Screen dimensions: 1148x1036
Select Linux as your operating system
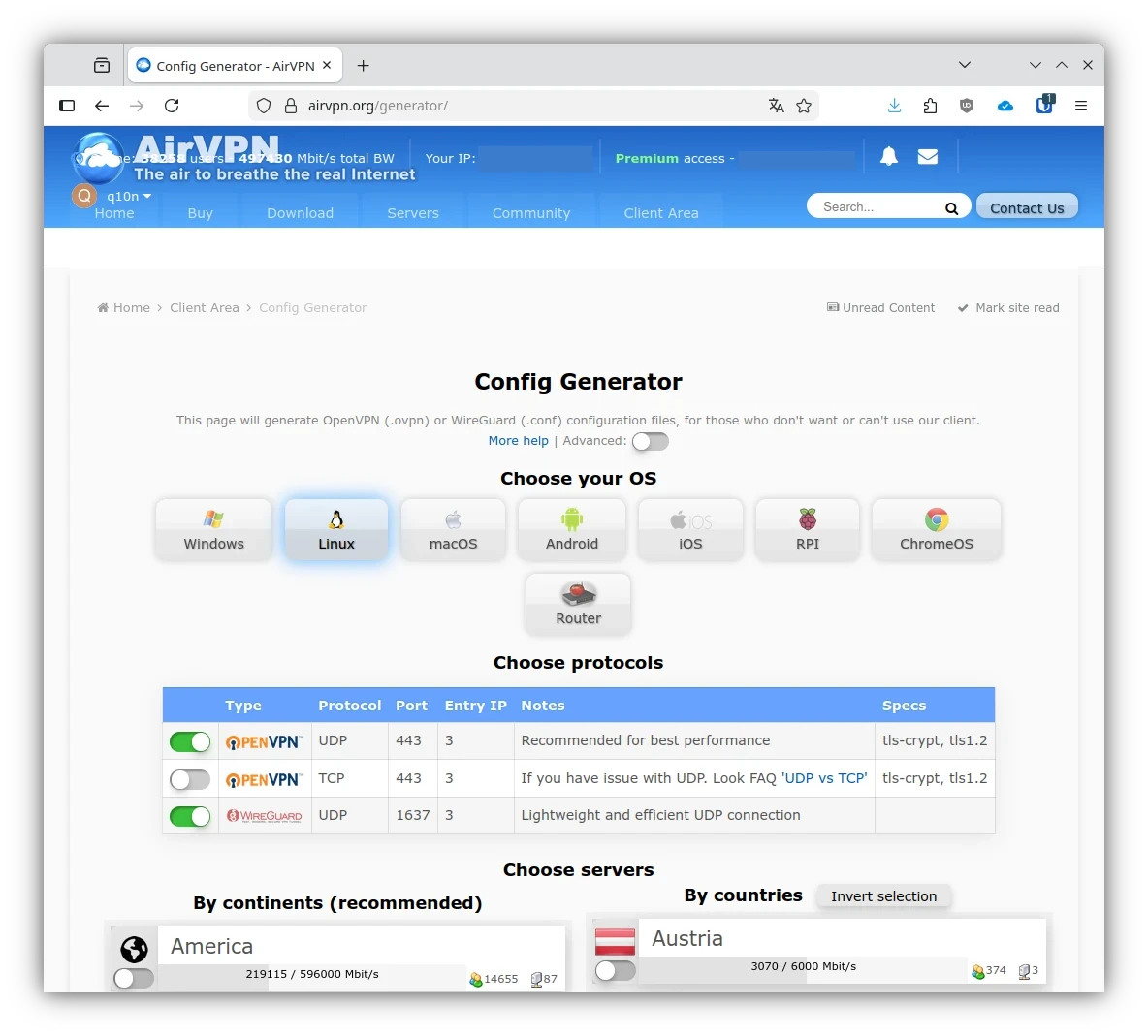(335, 529)
